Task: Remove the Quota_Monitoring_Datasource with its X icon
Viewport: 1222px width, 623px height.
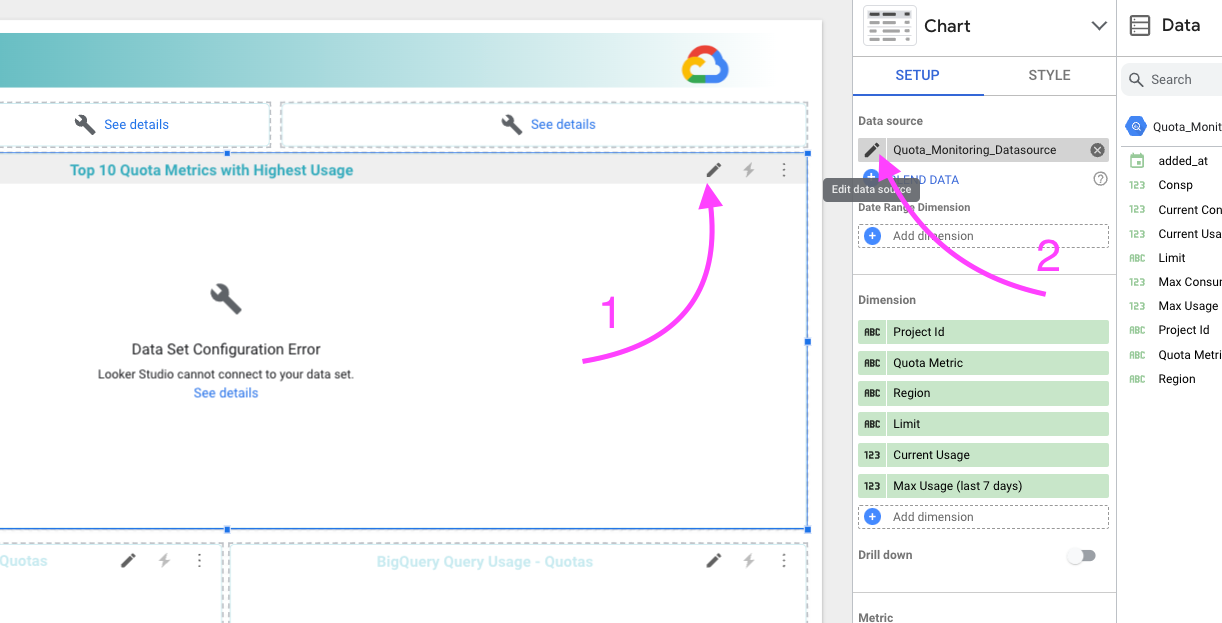Action: tap(1097, 150)
